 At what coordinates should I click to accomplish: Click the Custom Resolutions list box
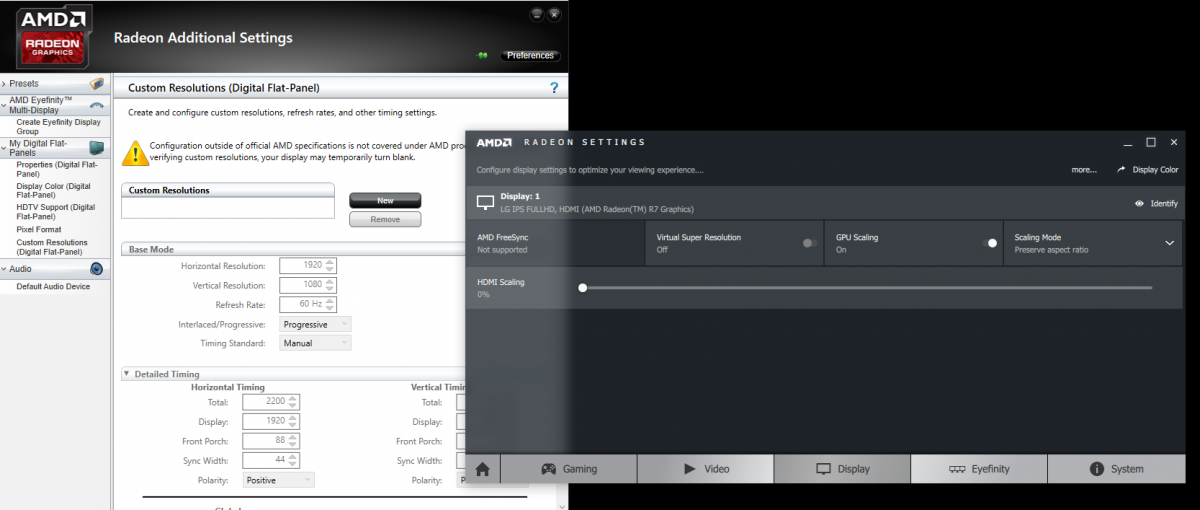click(227, 207)
